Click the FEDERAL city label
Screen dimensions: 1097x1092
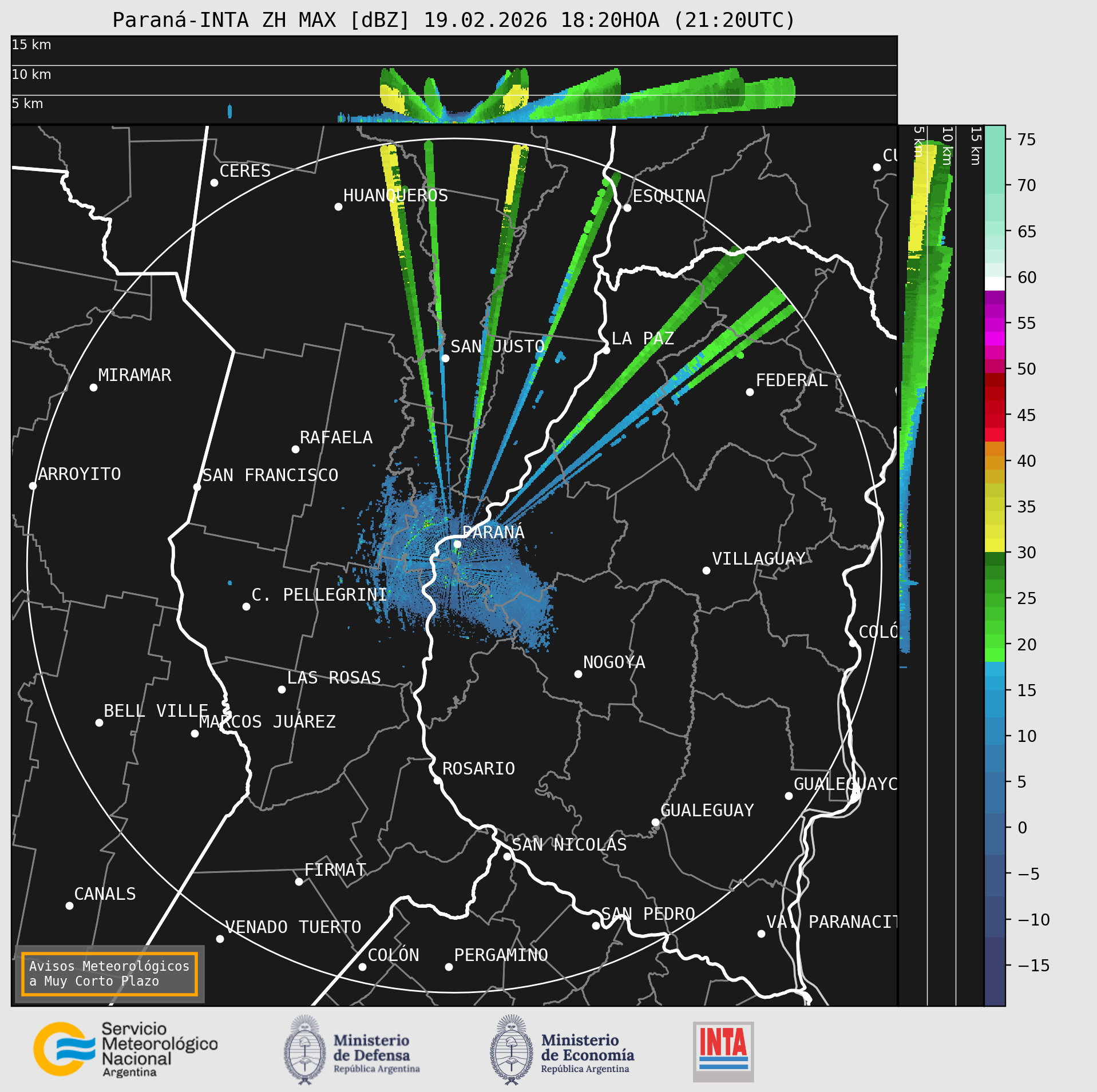click(x=792, y=380)
